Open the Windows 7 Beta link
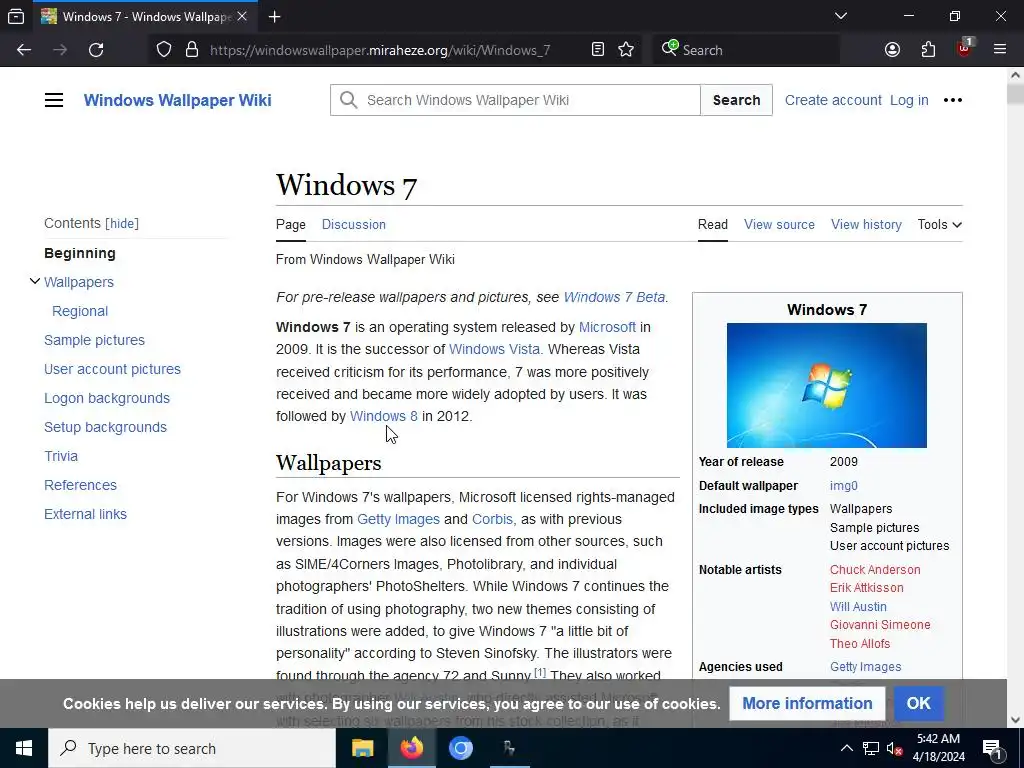 click(x=614, y=297)
